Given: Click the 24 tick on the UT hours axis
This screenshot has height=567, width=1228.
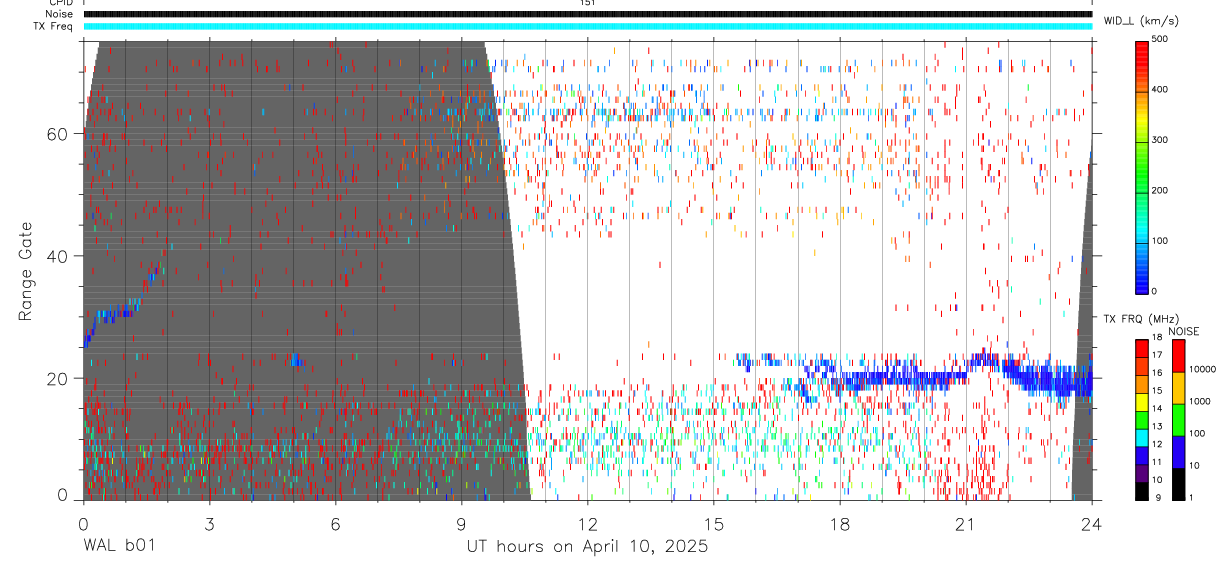Looking at the screenshot, I should pyautogui.click(x=1092, y=522).
